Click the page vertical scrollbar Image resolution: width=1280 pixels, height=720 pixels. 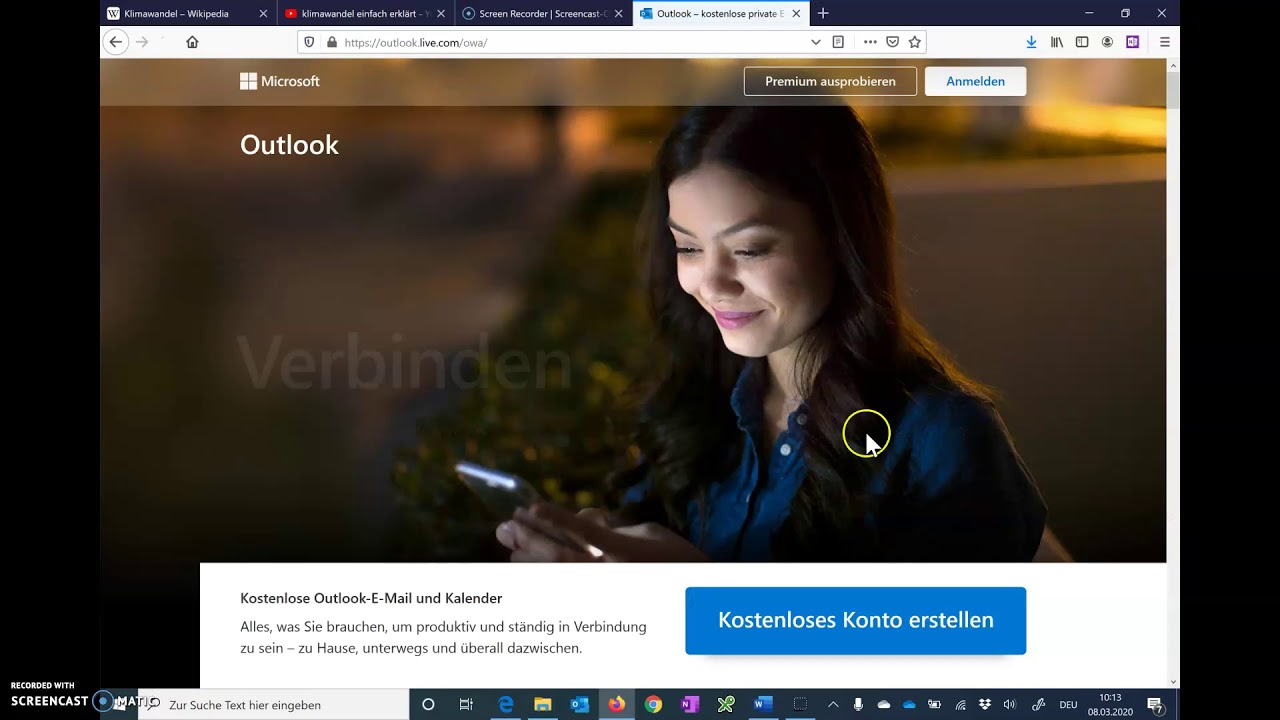click(x=1173, y=92)
